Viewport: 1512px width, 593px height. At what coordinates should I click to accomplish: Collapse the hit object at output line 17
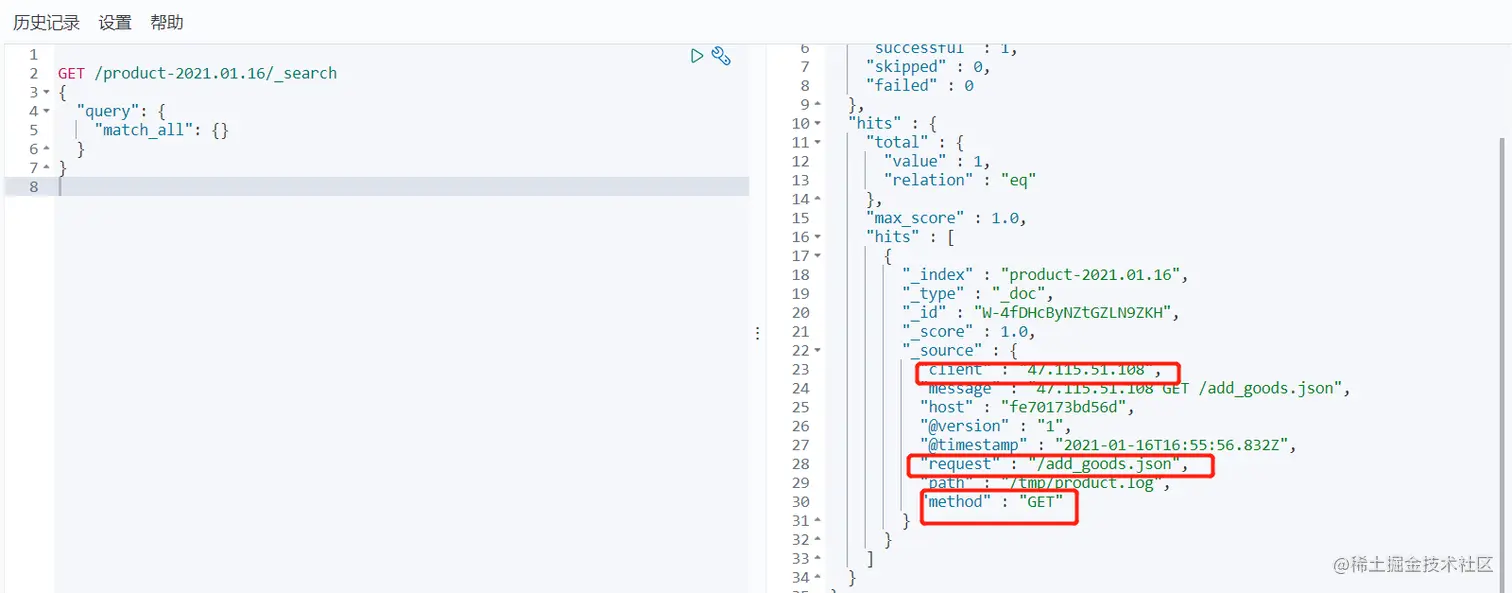[x=818, y=256]
